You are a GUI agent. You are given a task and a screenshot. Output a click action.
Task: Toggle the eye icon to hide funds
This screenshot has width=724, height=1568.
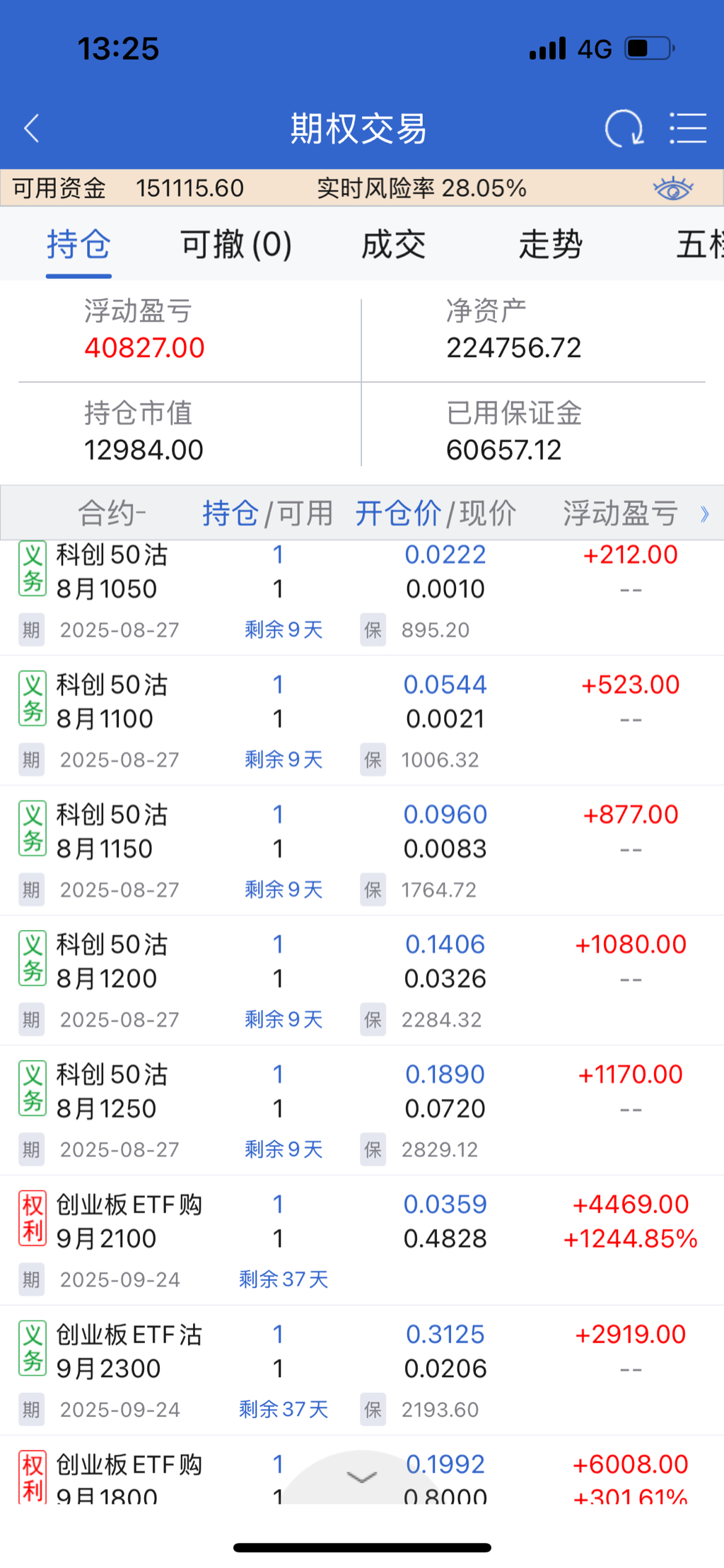point(672,189)
